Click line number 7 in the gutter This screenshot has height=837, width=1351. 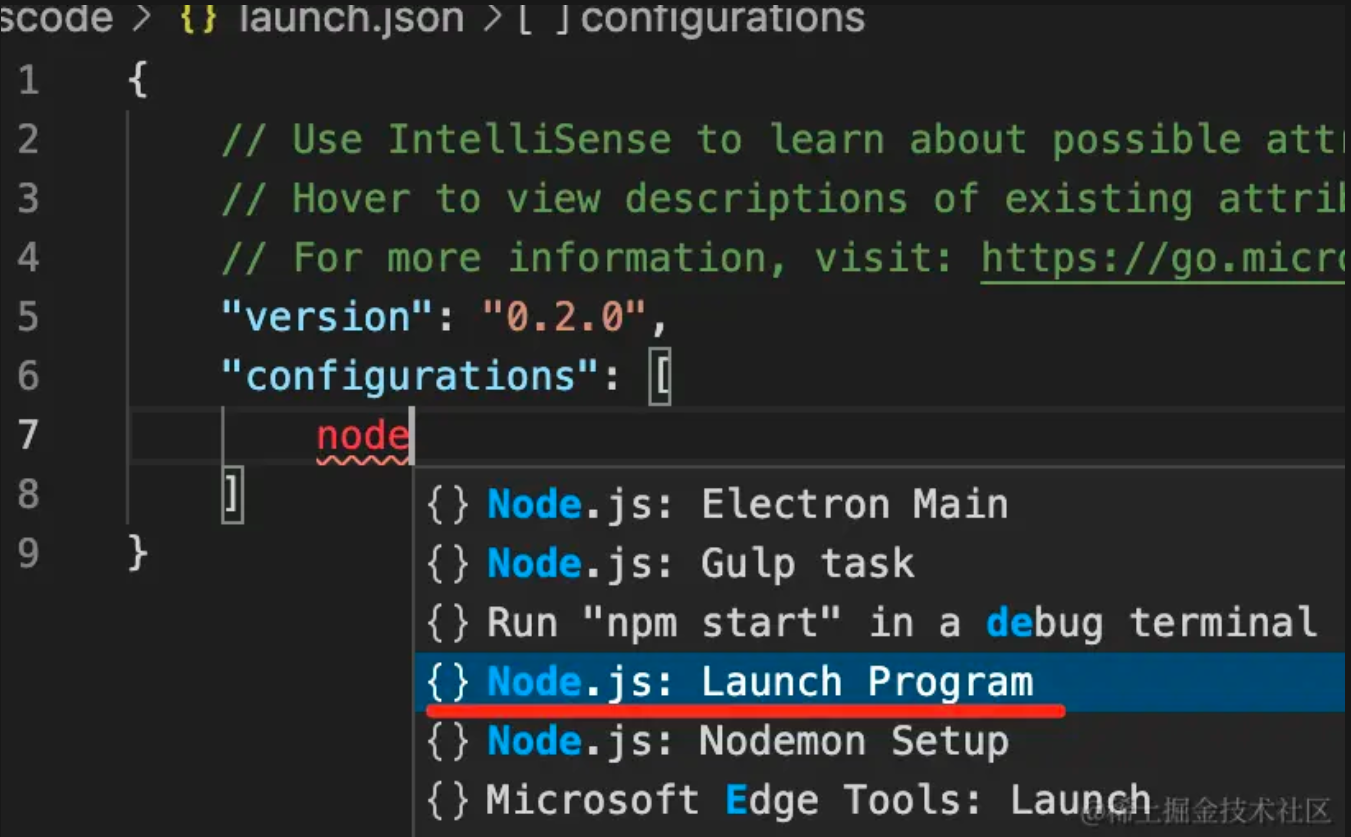pyautogui.click(x=27, y=435)
